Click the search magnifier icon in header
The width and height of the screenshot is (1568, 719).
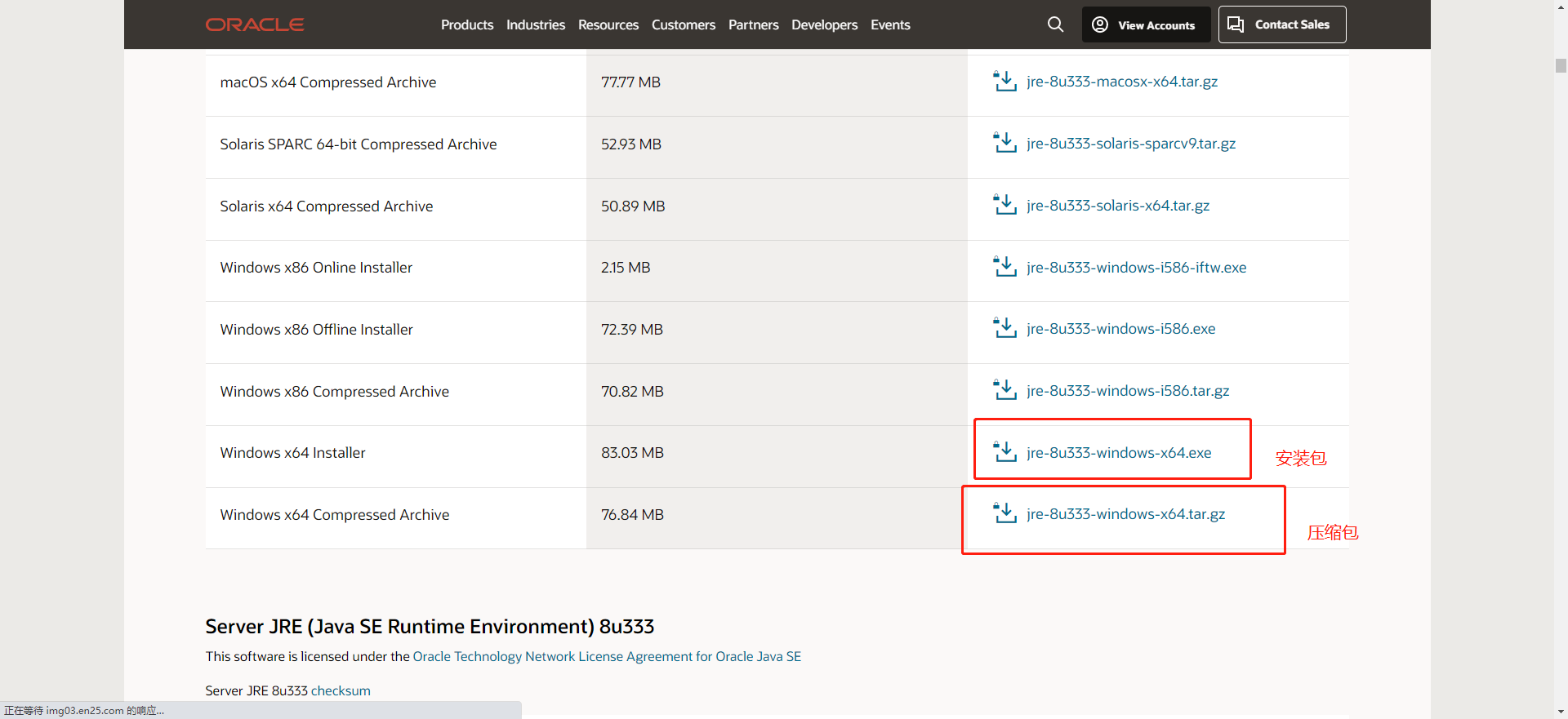(x=1055, y=24)
